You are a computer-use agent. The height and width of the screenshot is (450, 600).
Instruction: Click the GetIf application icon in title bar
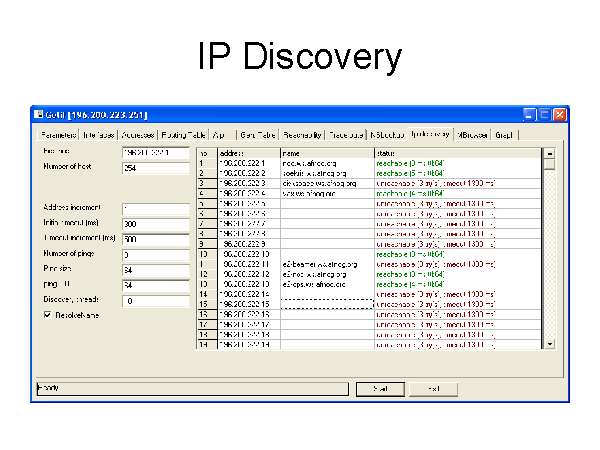tap(37, 114)
